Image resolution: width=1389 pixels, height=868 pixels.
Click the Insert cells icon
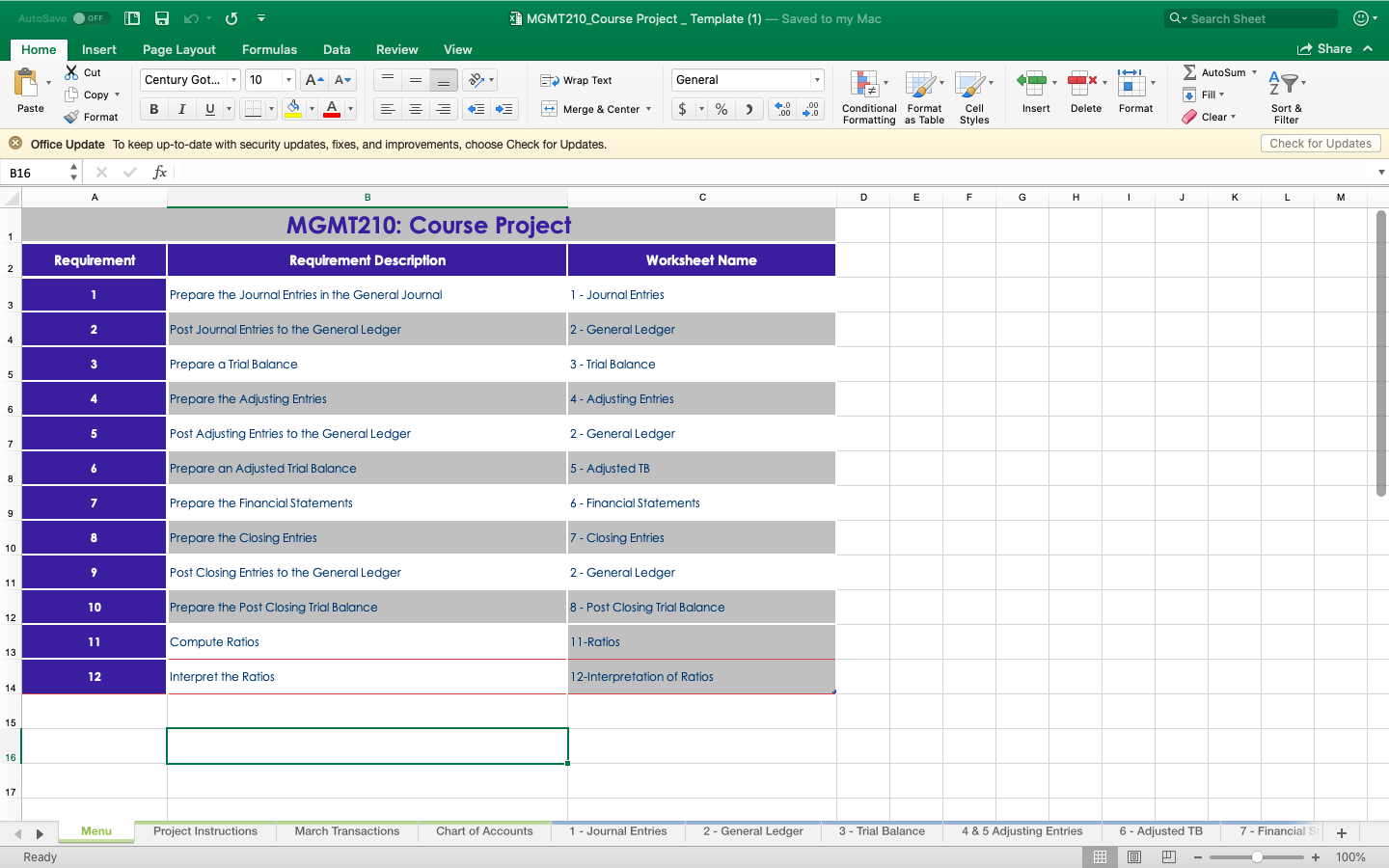pyautogui.click(x=1032, y=83)
